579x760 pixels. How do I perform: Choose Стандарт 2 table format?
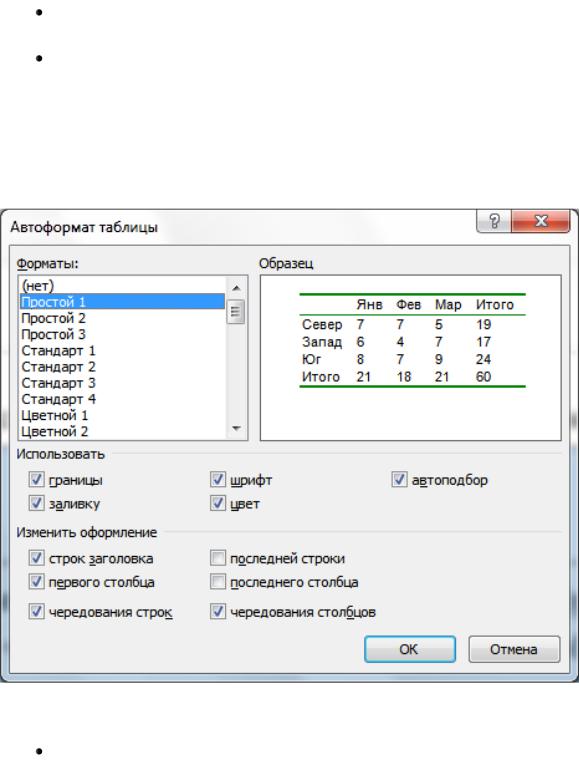click(122, 366)
